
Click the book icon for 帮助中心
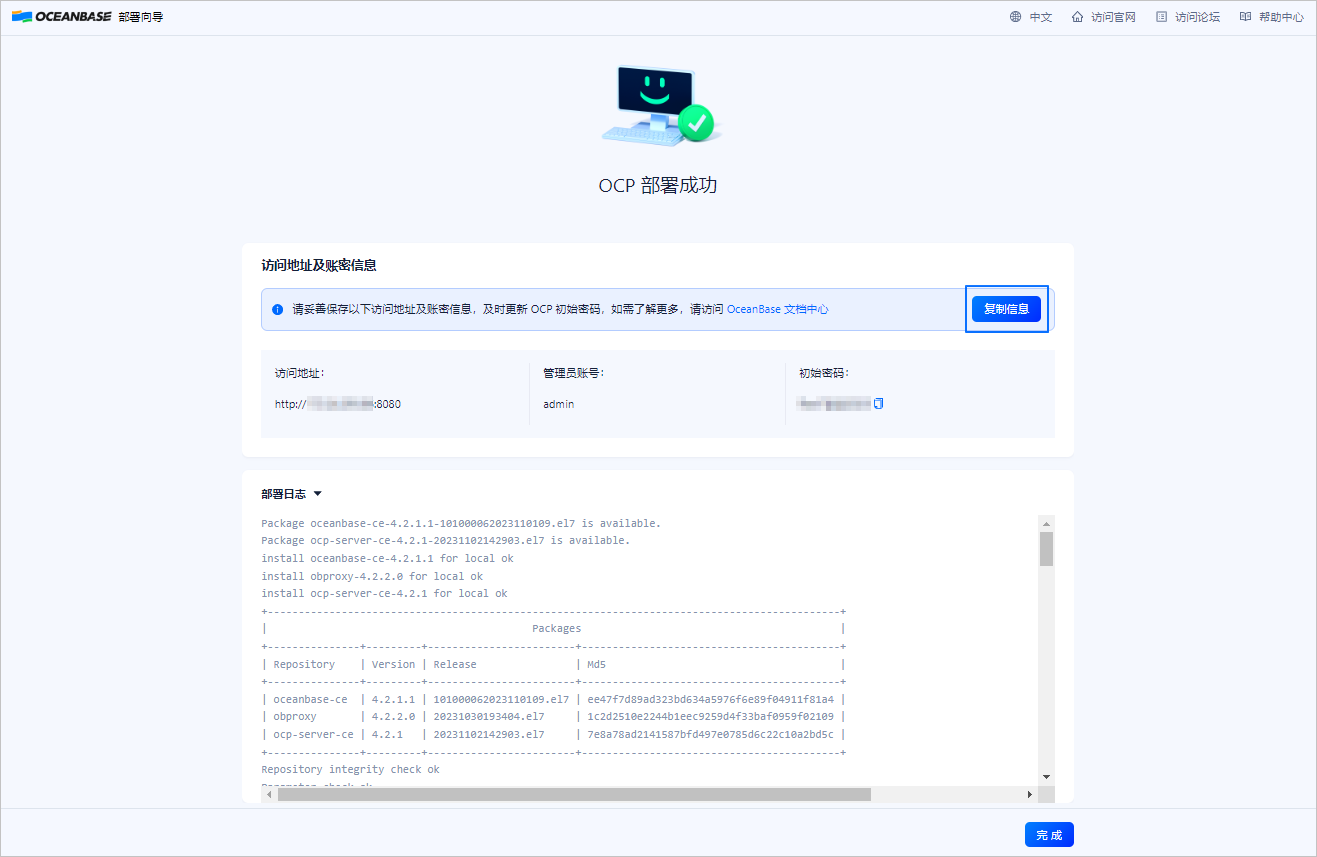click(x=1245, y=17)
